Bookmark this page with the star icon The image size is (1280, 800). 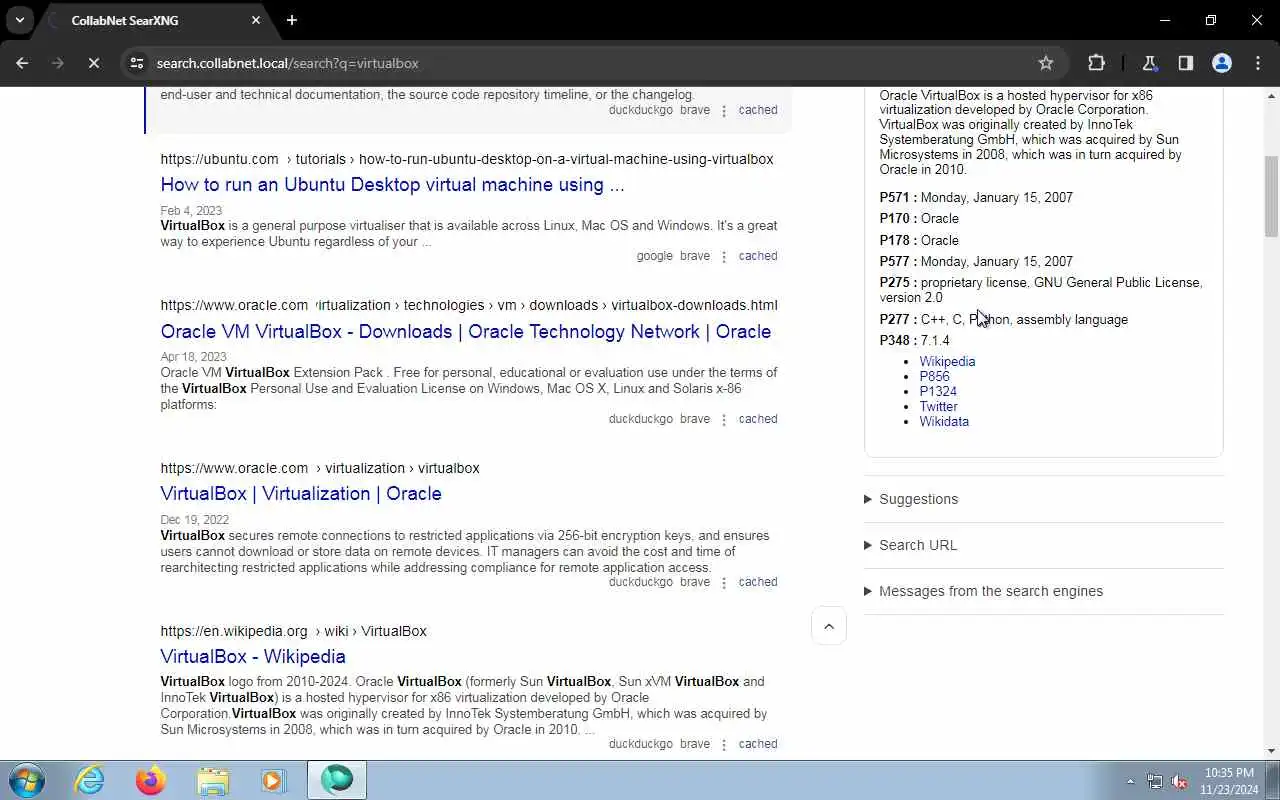1046,63
